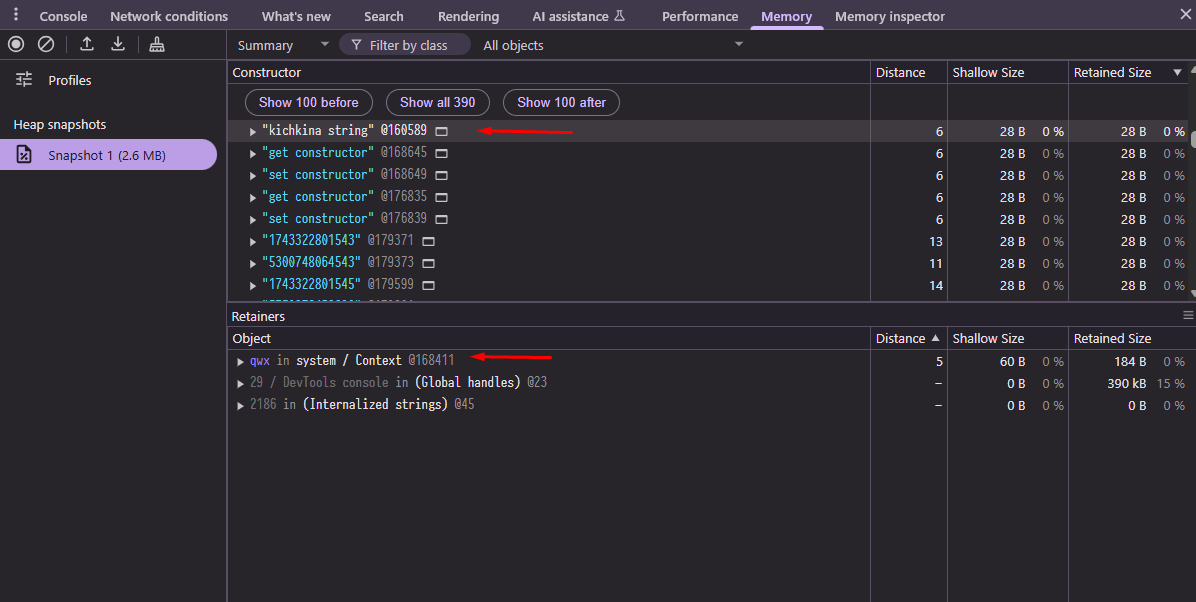Expand the get constructor @176835 row
1196x602 pixels.
click(252, 198)
